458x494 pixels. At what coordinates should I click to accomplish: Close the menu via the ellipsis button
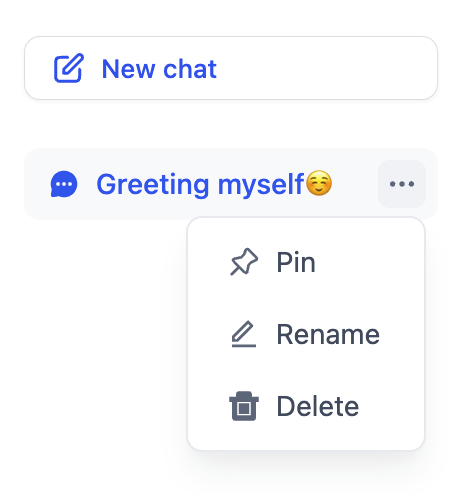tap(402, 184)
